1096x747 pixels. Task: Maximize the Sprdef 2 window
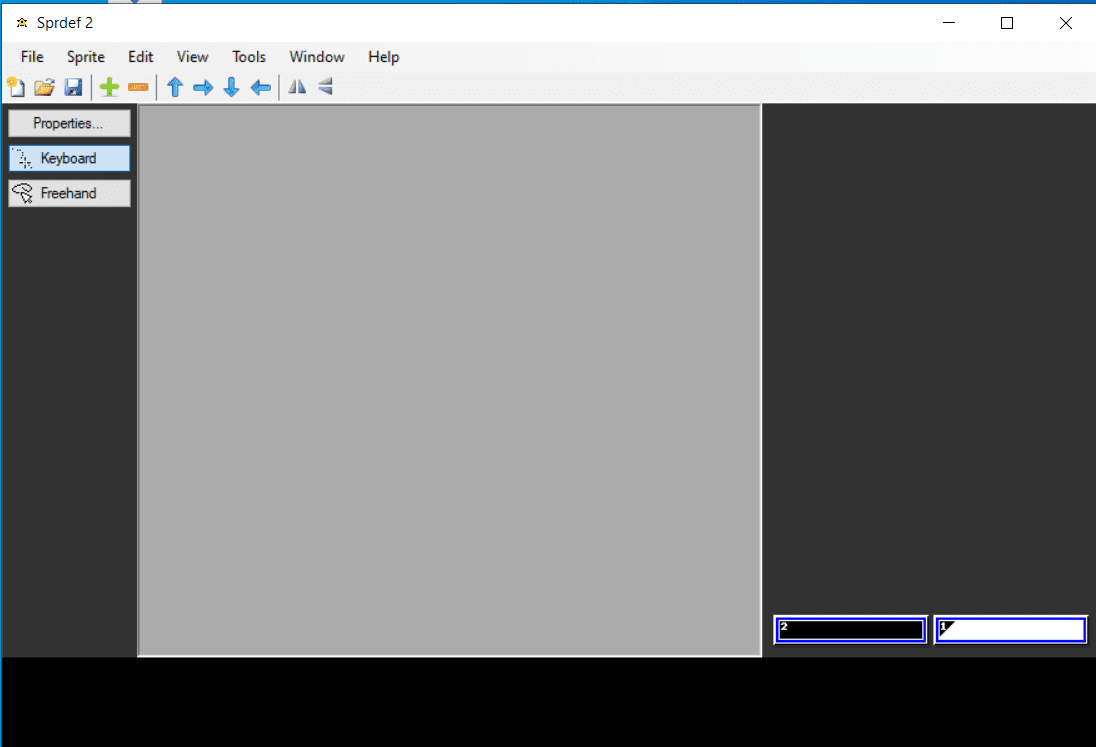click(x=1007, y=23)
